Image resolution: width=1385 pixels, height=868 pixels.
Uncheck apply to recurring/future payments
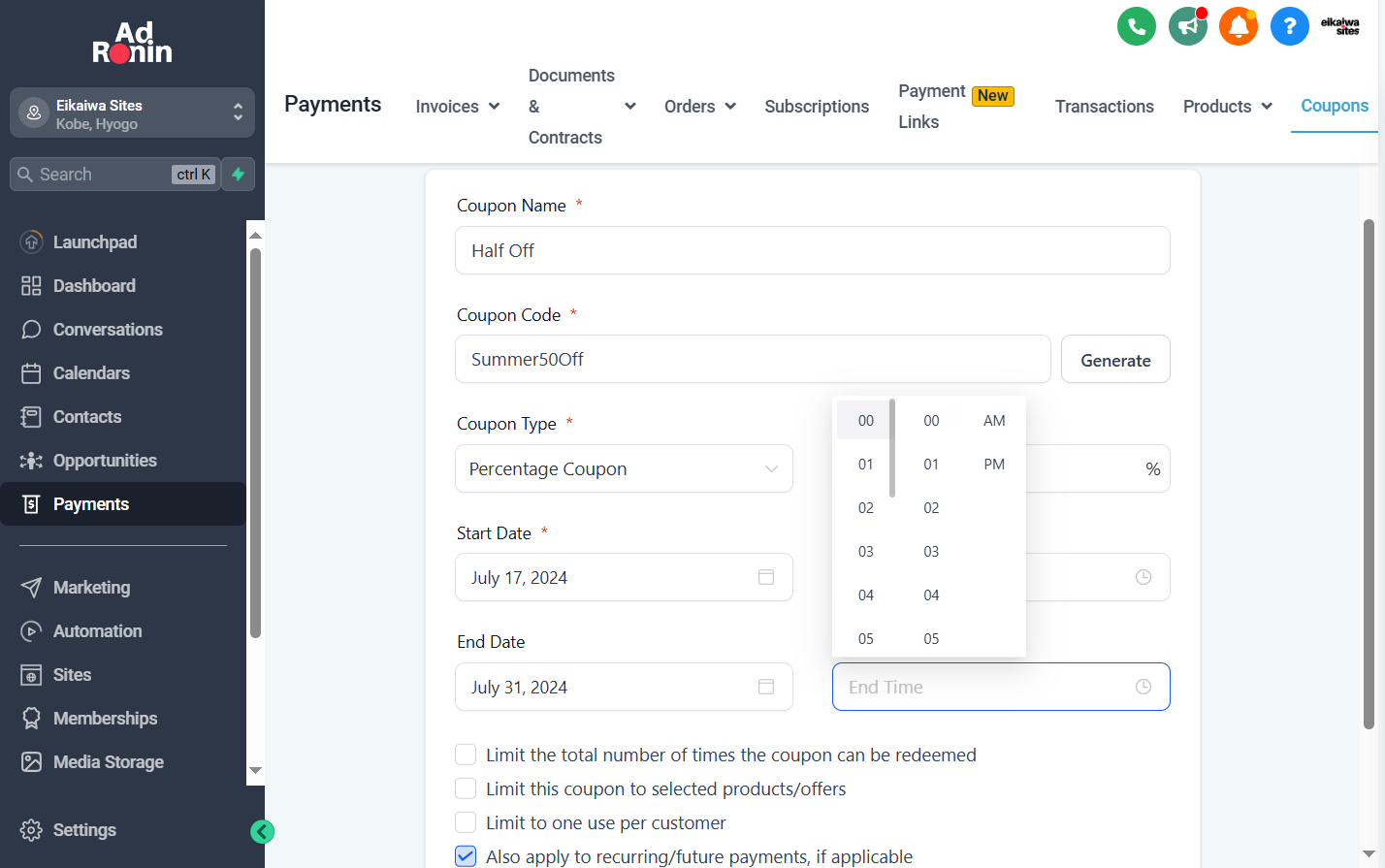click(466, 856)
